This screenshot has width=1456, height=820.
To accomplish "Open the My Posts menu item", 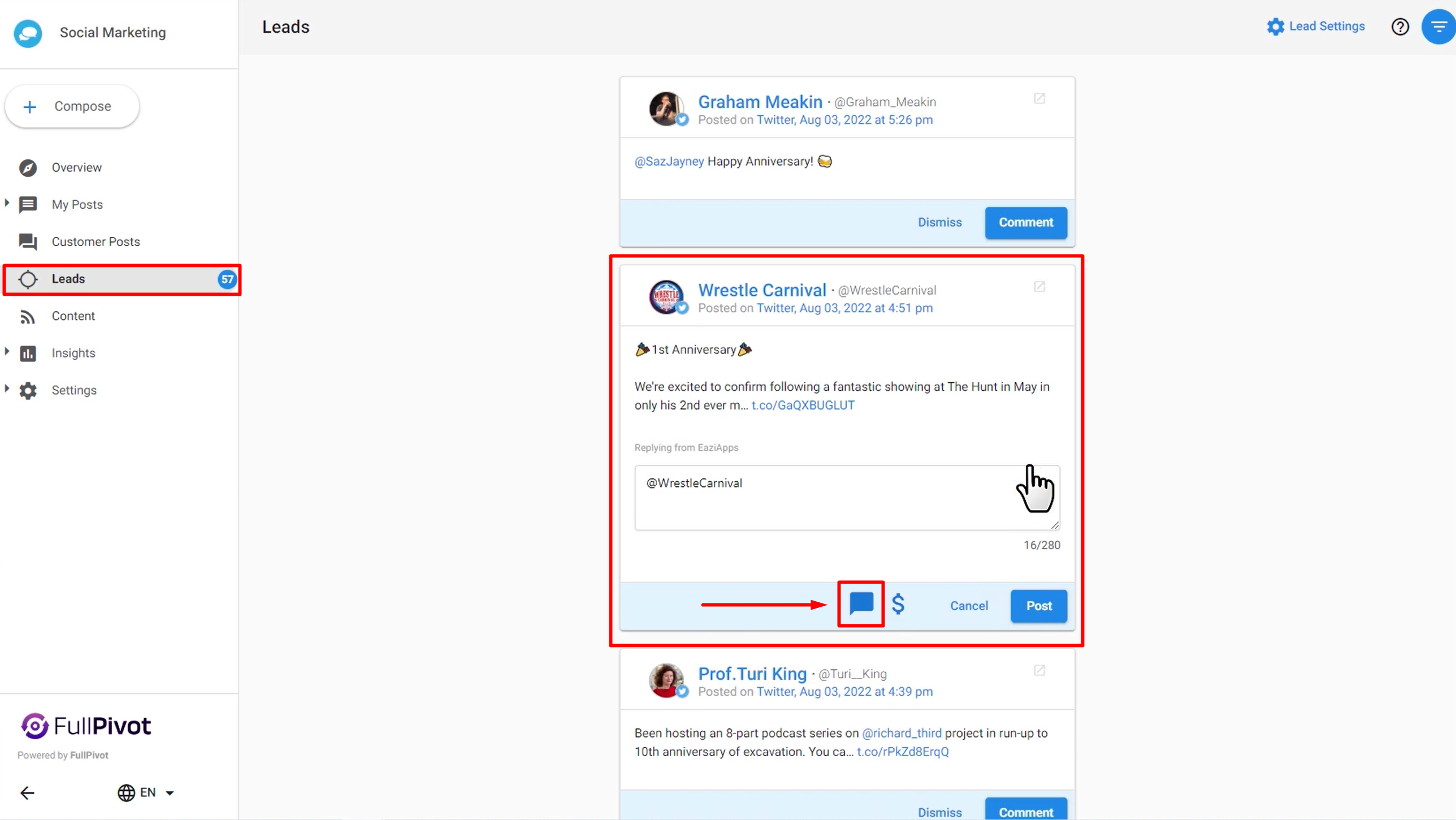I will [x=77, y=205].
